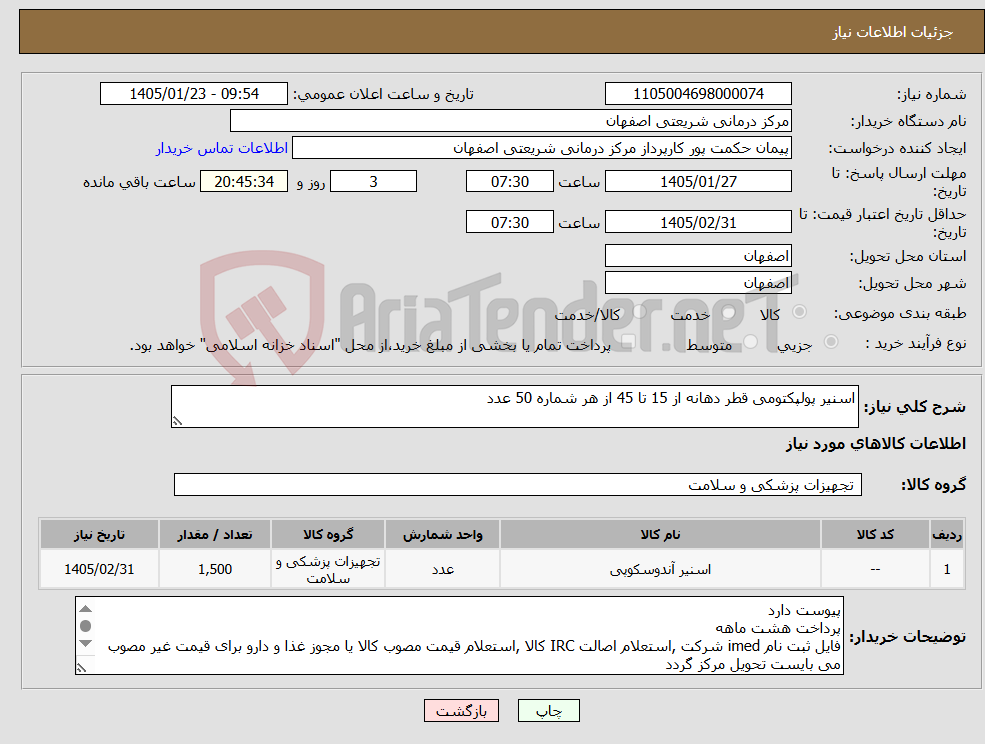Click scroll-down arrow in buyer notes box
Image resolution: width=985 pixels, height=744 pixels.
click(86, 643)
